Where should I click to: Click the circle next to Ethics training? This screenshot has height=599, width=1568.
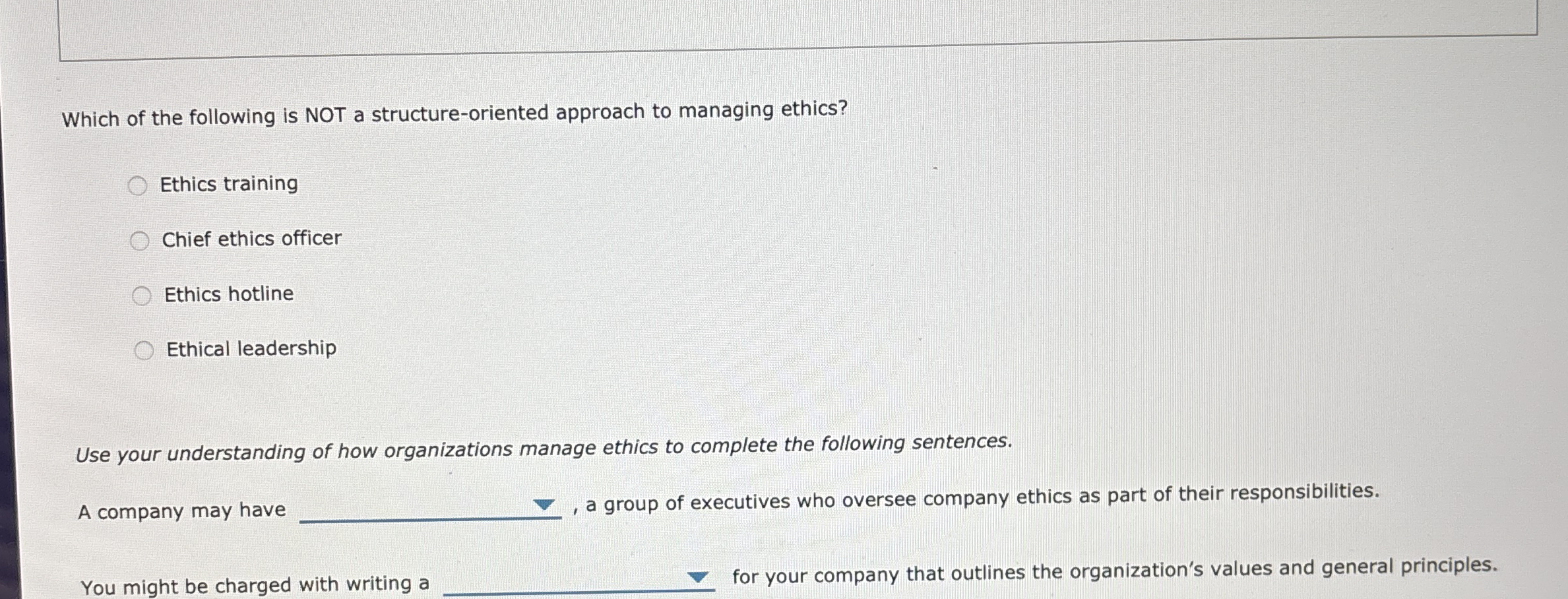(x=138, y=185)
